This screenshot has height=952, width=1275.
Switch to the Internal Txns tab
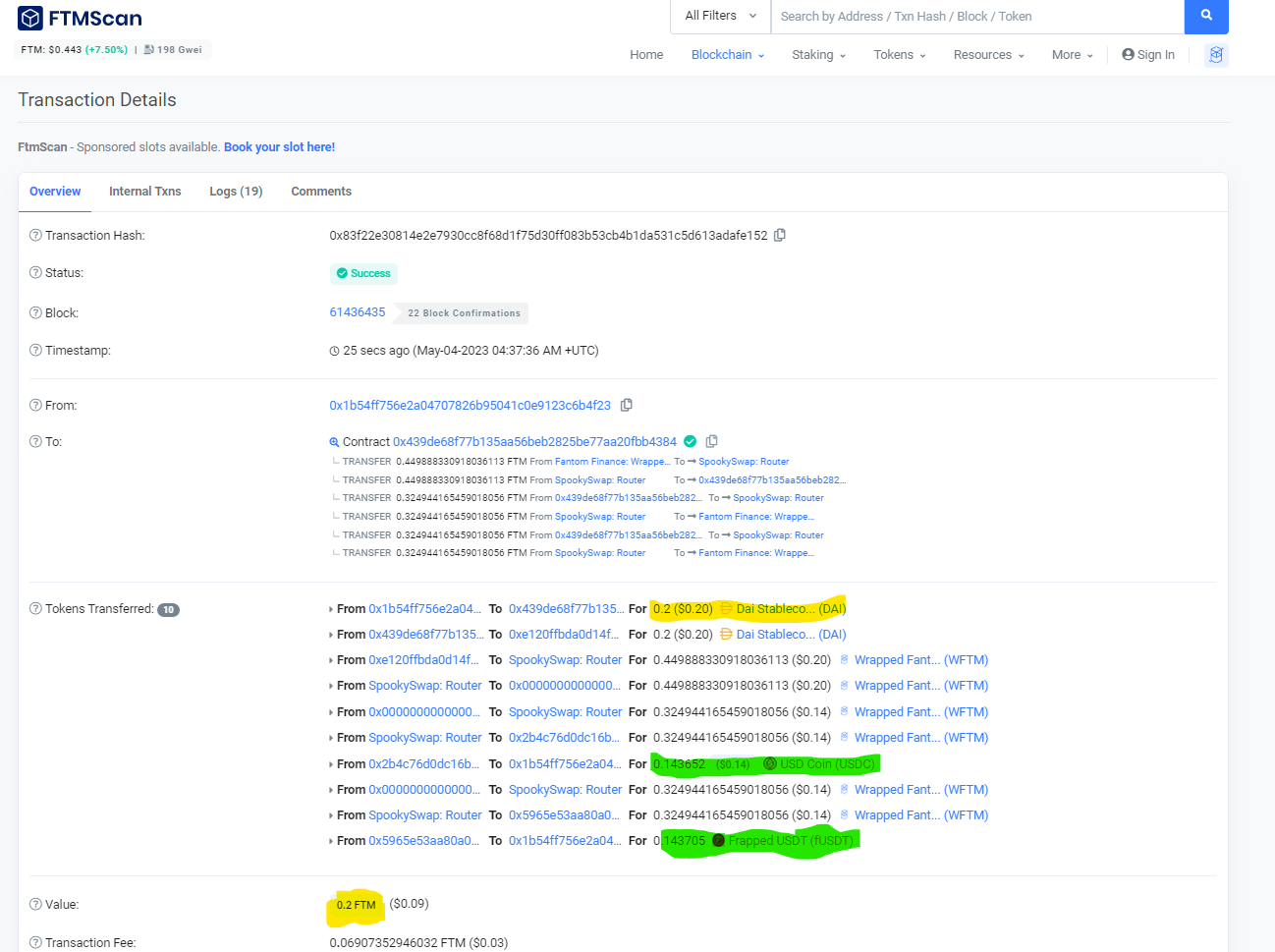[x=145, y=192]
